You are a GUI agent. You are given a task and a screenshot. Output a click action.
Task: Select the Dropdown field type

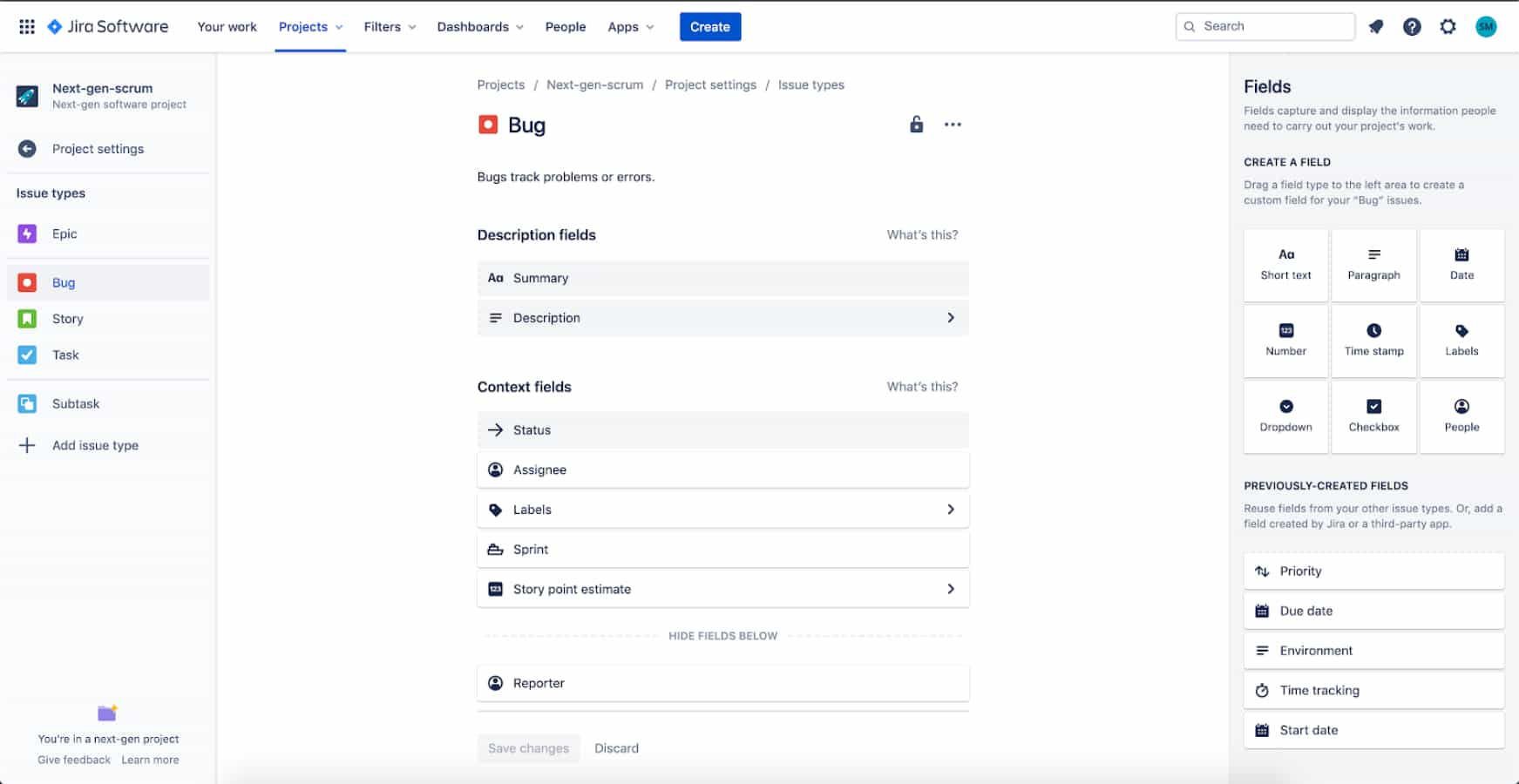[x=1285, y=416]
